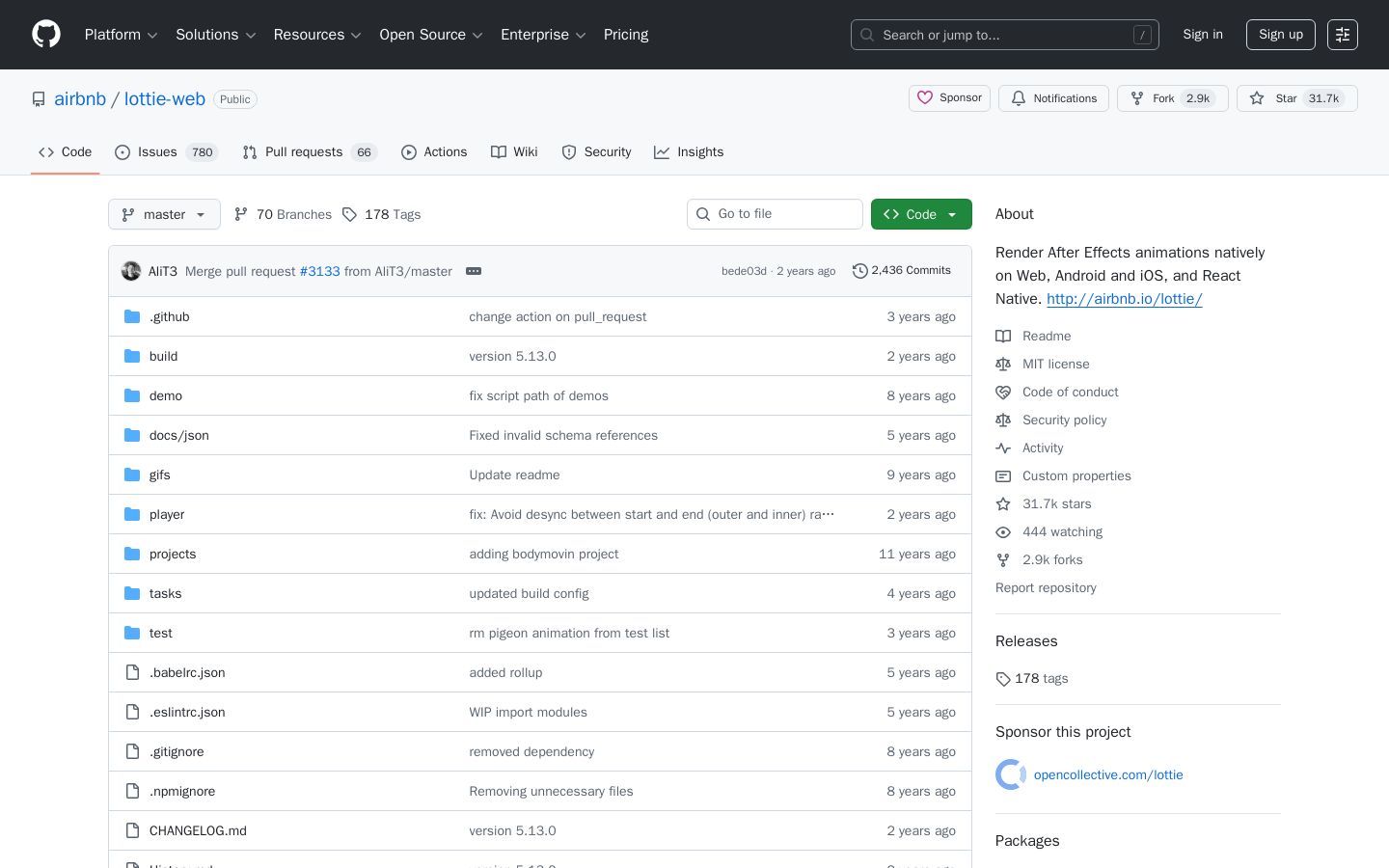This screenshot has width=1389, height=868.
Task: Open the lottie-web repository name link
Action: click(x=165, y=98)
